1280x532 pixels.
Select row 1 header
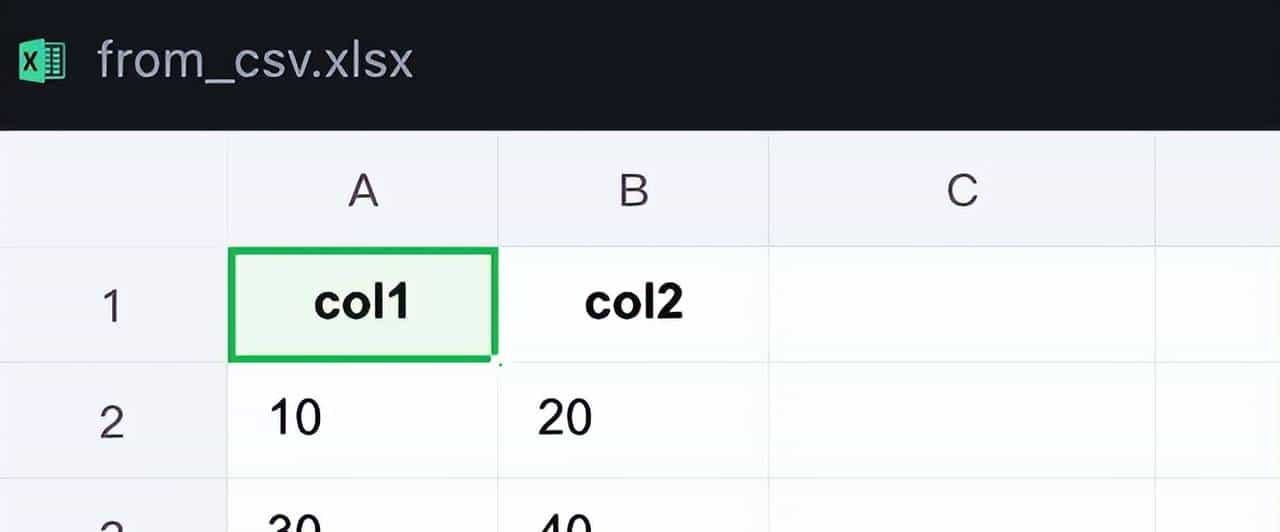click(113, 305)
